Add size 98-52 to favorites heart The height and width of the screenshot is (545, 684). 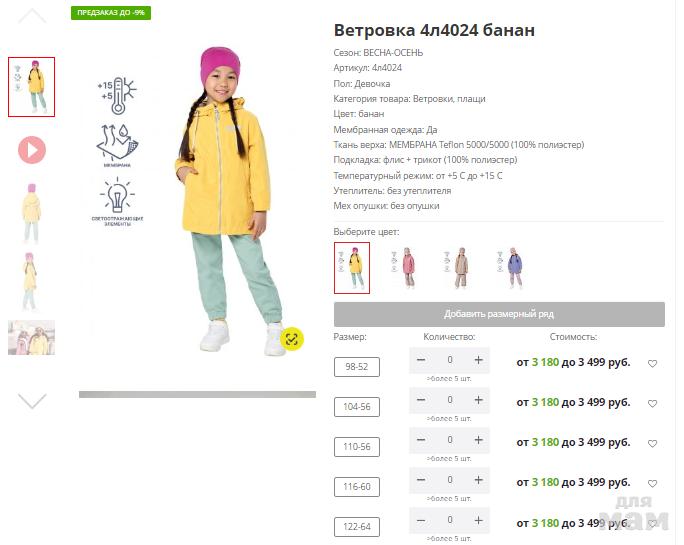pos(652,363)
